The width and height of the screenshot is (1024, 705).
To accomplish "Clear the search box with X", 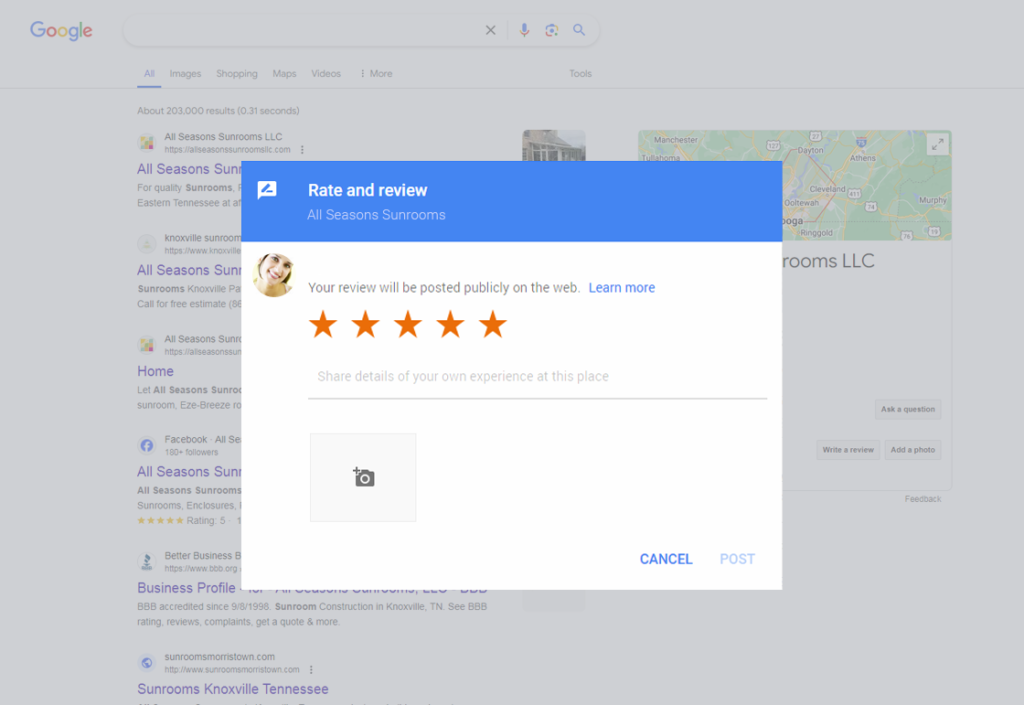I will tap(490, 30).
